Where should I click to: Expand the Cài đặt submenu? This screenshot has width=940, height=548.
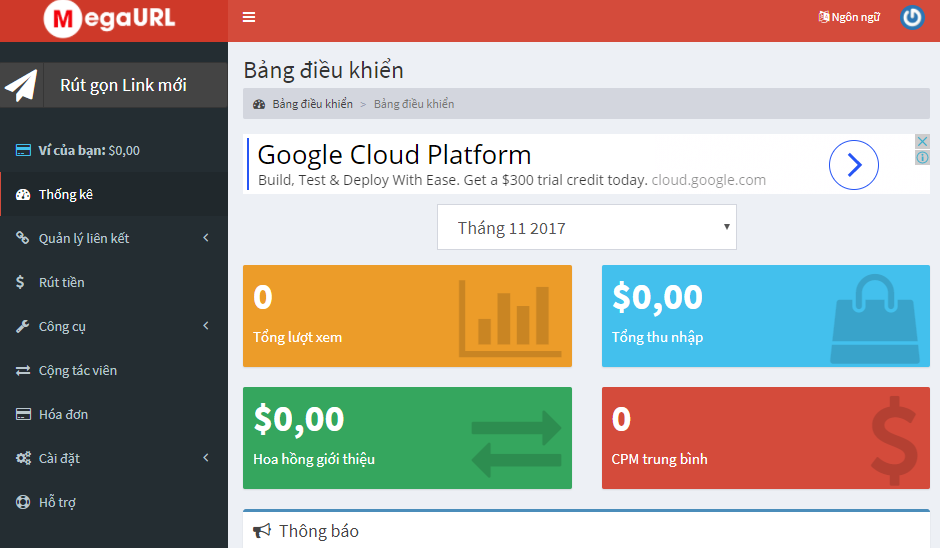[x=205, y=458]
